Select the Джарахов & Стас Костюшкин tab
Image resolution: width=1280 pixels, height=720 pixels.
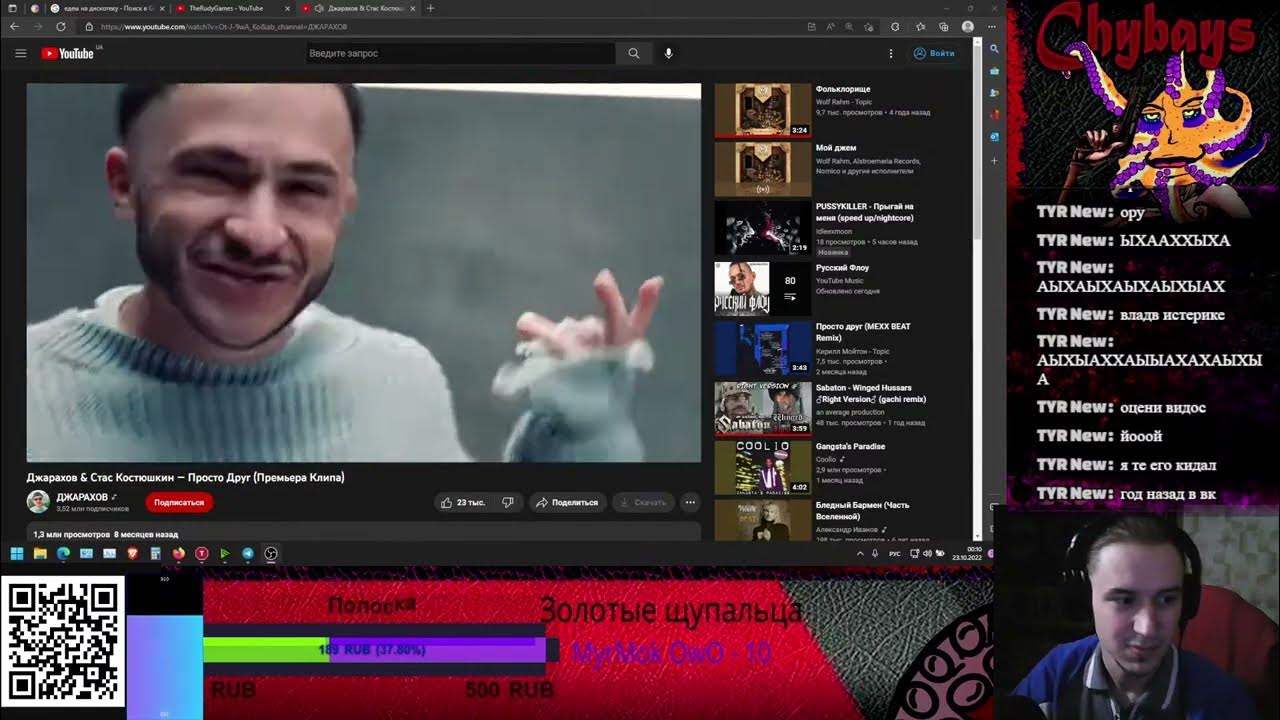click(358, 8)
